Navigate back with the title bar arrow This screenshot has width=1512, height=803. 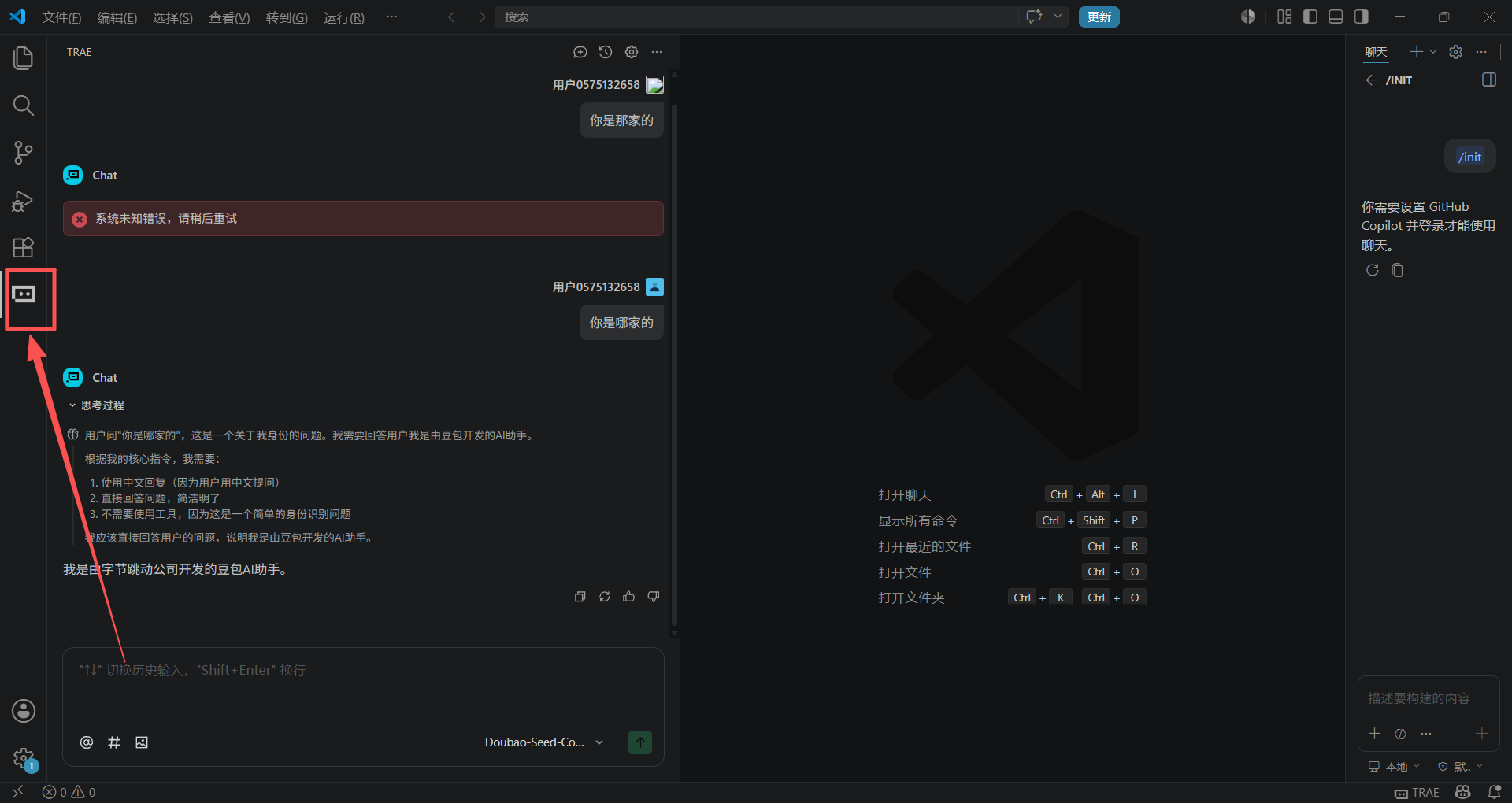pos(454,17)
